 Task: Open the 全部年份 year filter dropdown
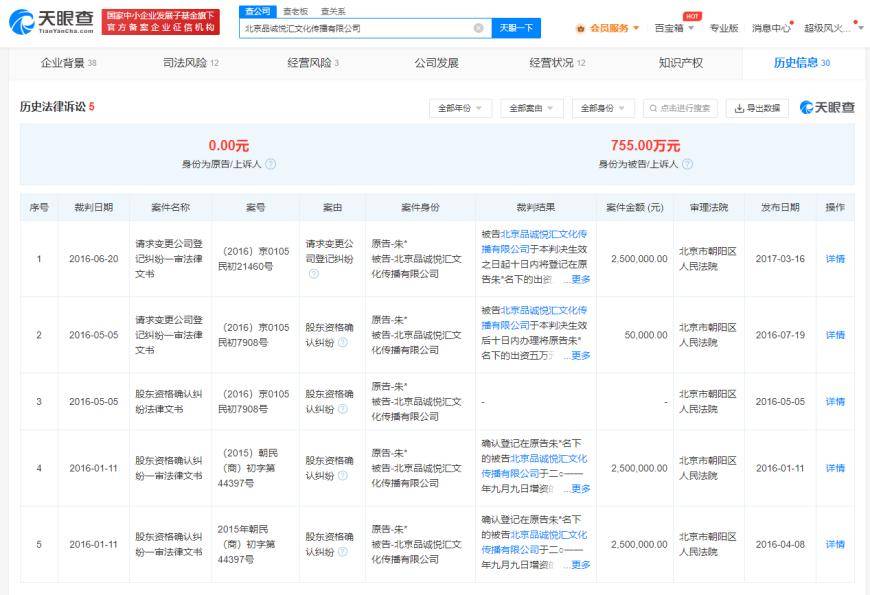click(460, 108)
